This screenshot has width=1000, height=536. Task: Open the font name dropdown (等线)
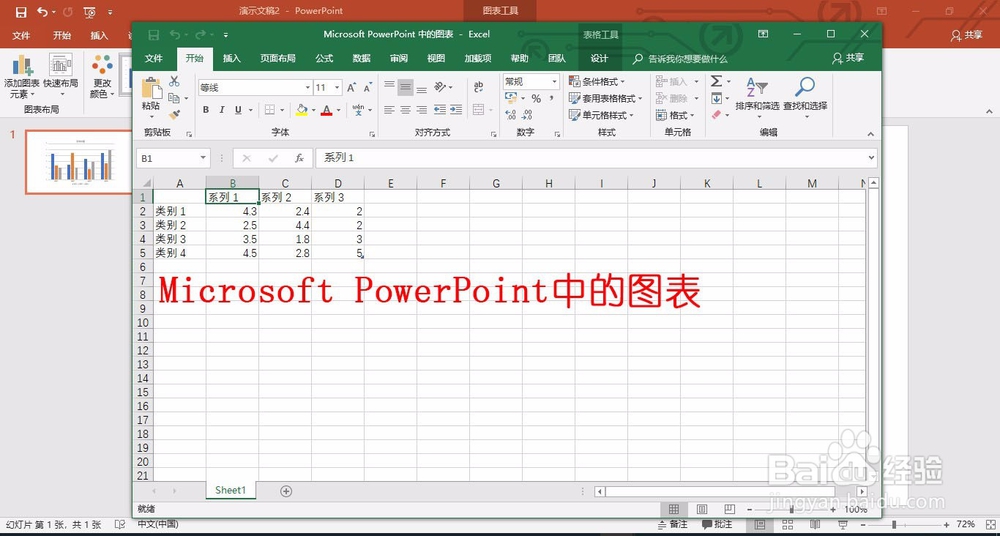click(307, 87)
